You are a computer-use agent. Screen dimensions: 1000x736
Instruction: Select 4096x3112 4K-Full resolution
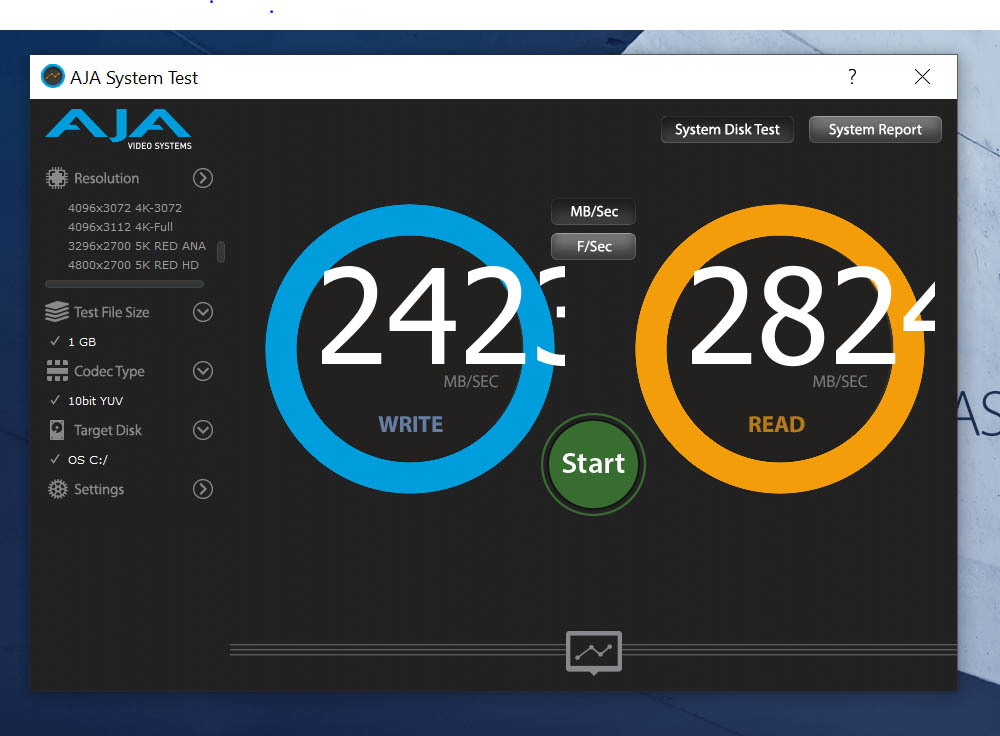point(121,227)
